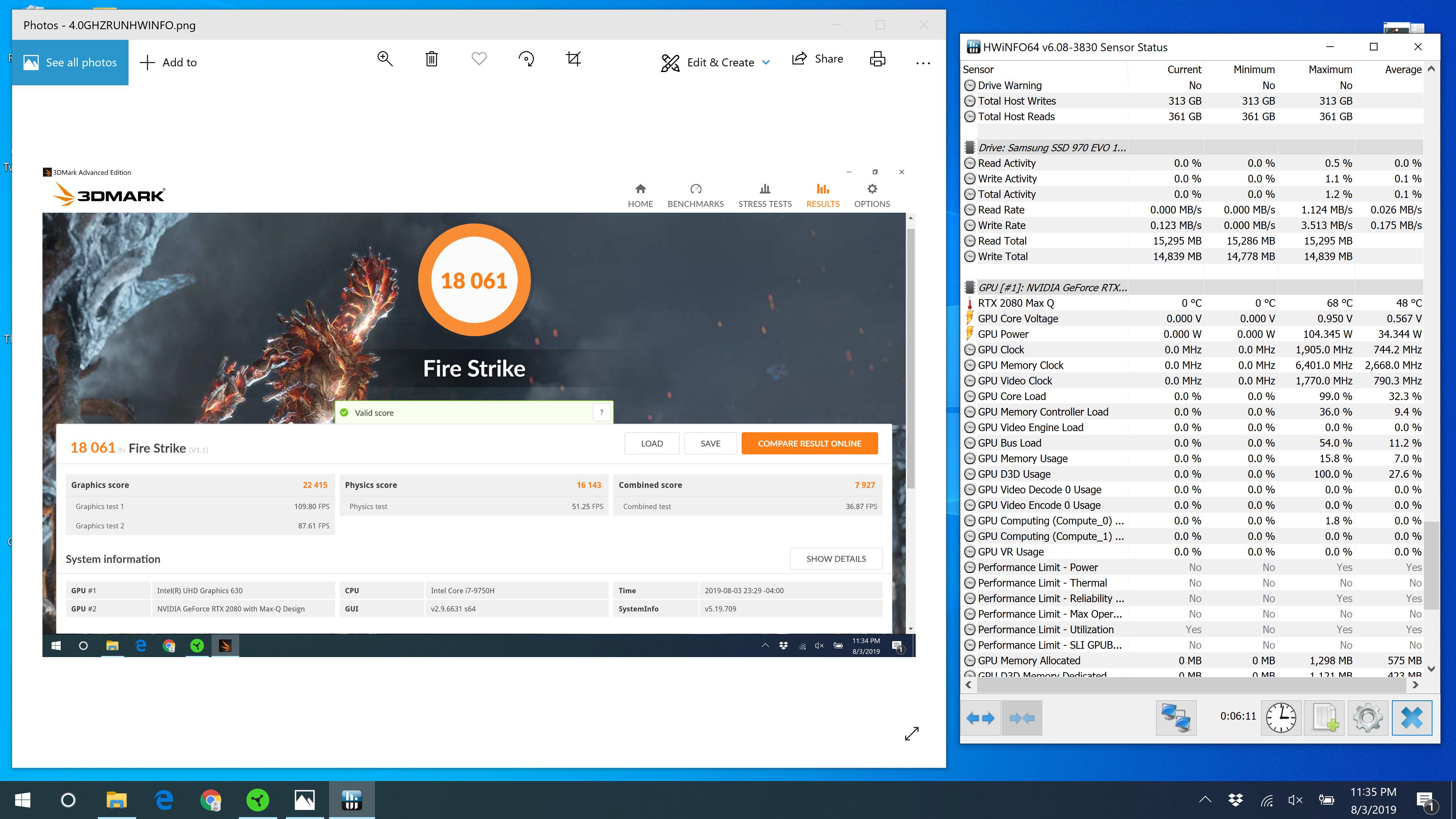Click the delete trash icon in Photos

tap(432, 59)
